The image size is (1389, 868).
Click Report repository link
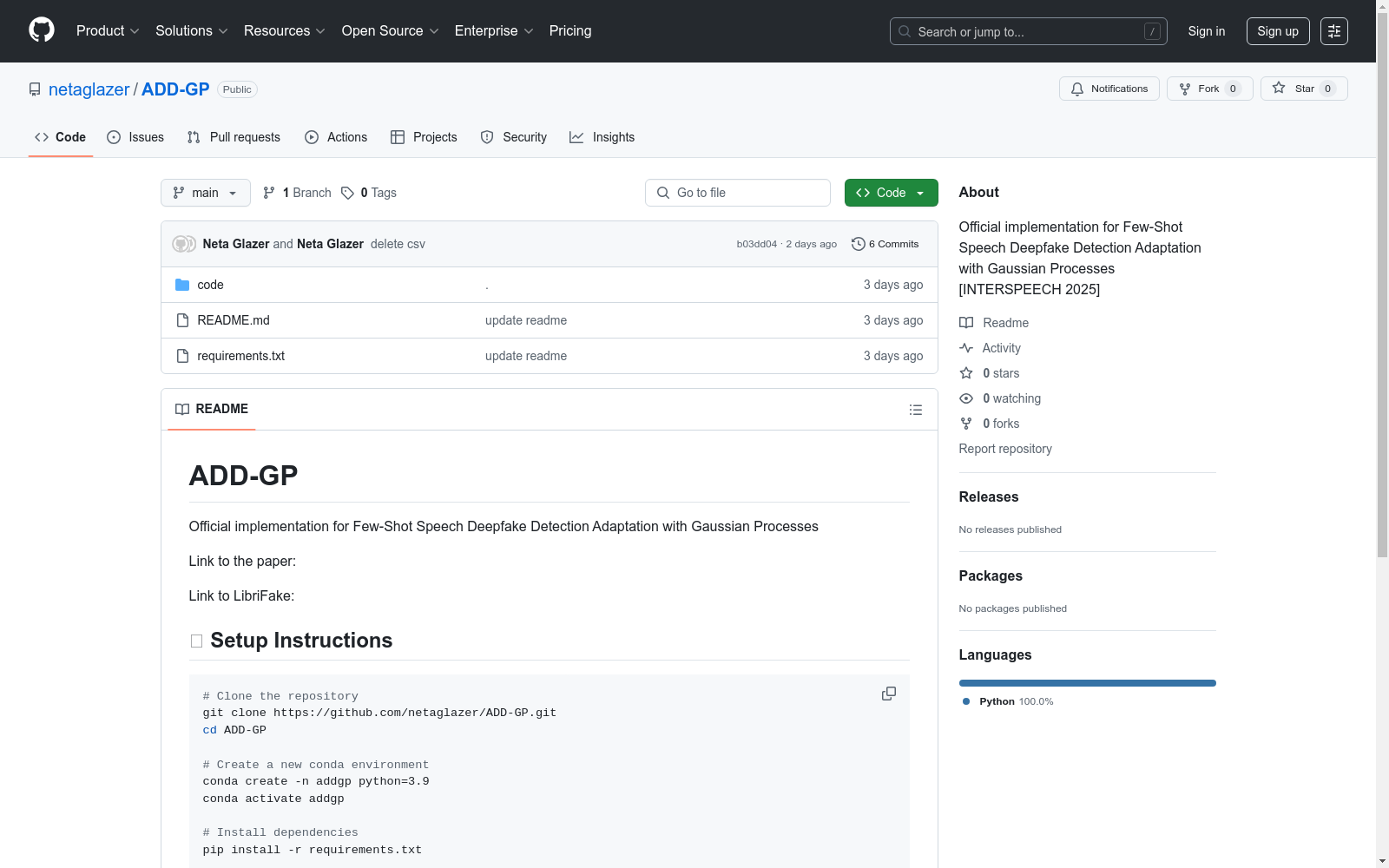tap(1005, 449)
